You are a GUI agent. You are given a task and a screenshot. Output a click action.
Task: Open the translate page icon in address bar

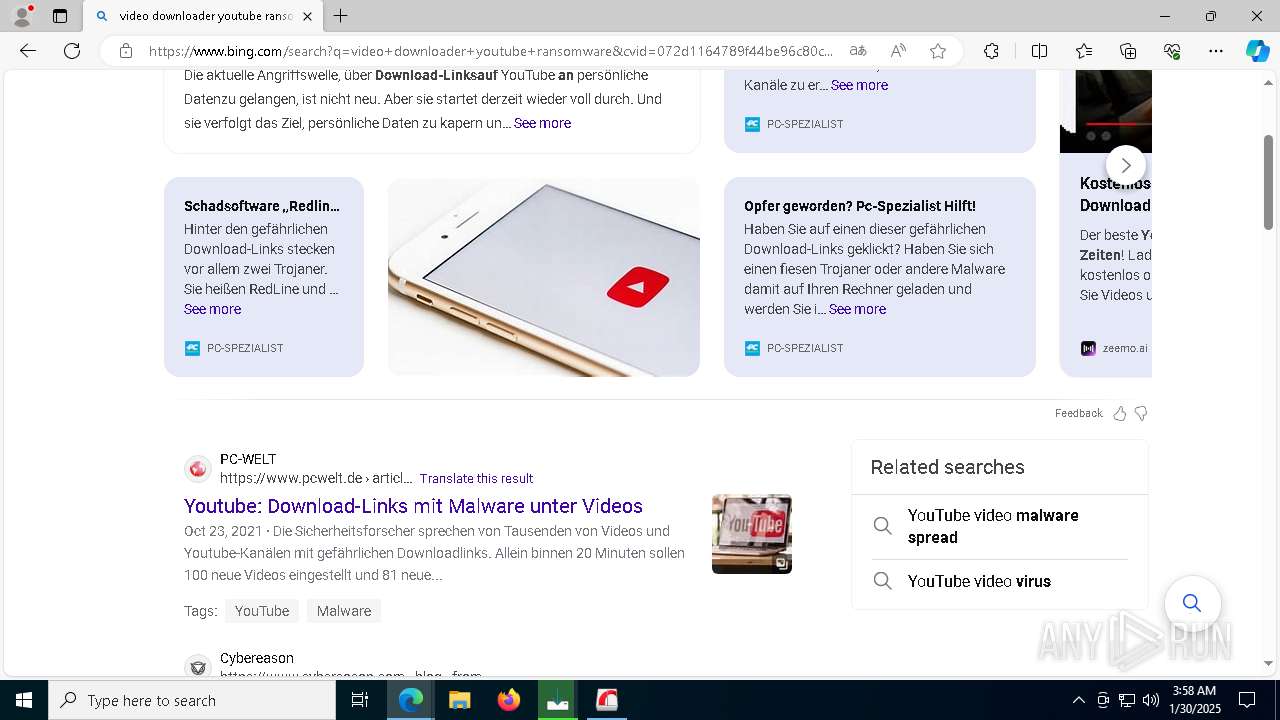tap(858, 51)
